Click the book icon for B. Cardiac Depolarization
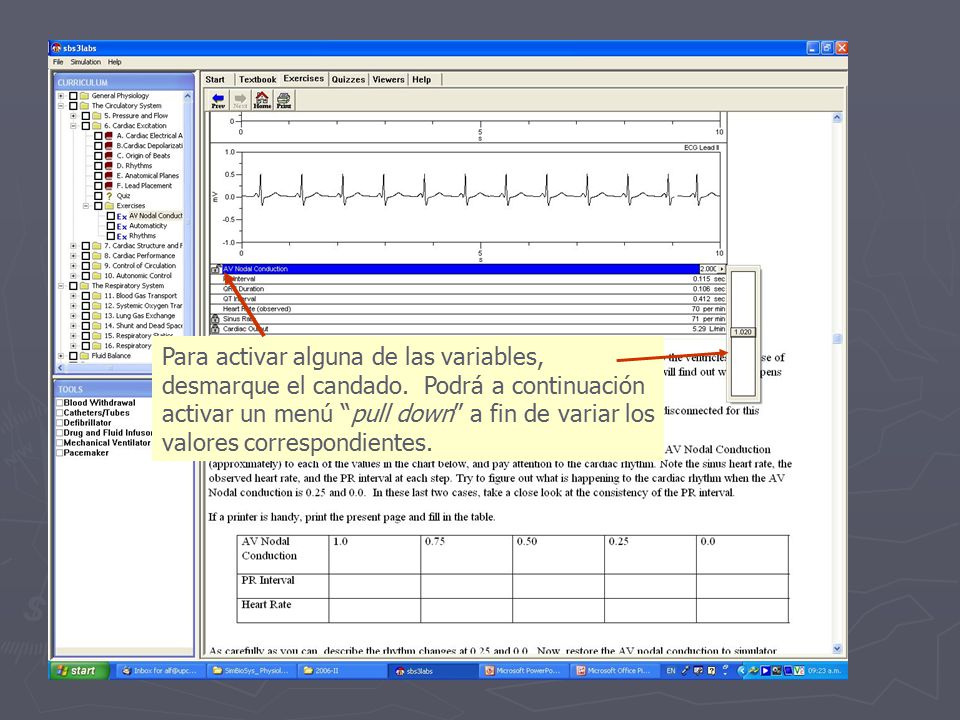The image size is (960, 720). 109,146
